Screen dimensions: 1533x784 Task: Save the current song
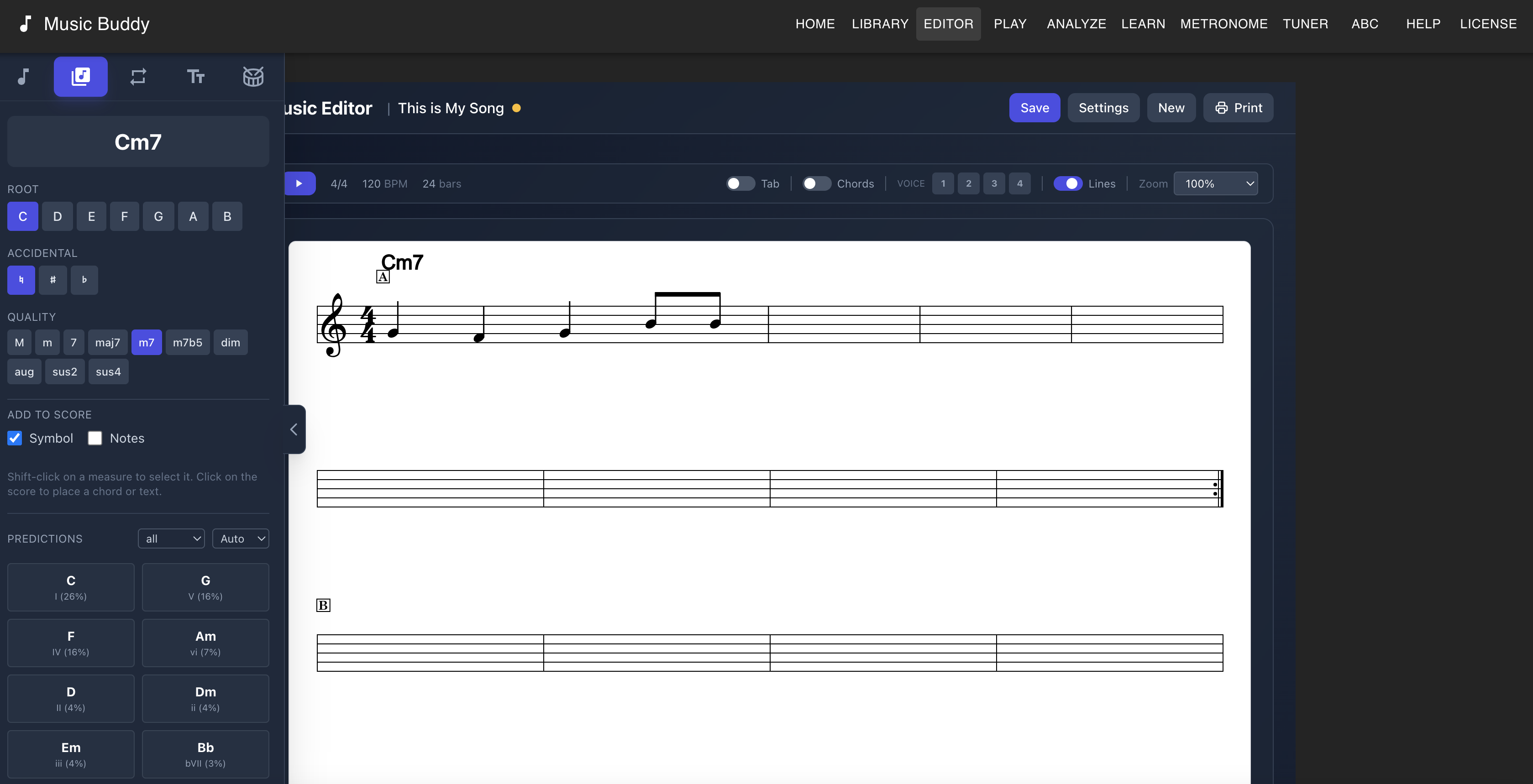1034,108
